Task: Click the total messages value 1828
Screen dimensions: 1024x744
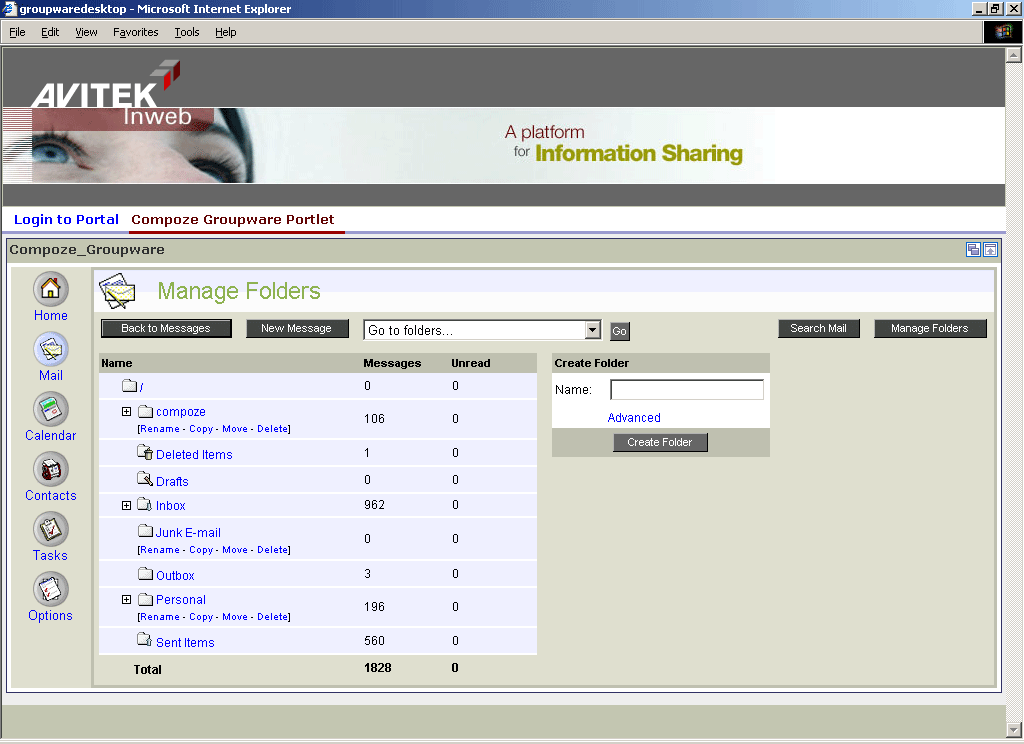Action: tap(377, 668)
